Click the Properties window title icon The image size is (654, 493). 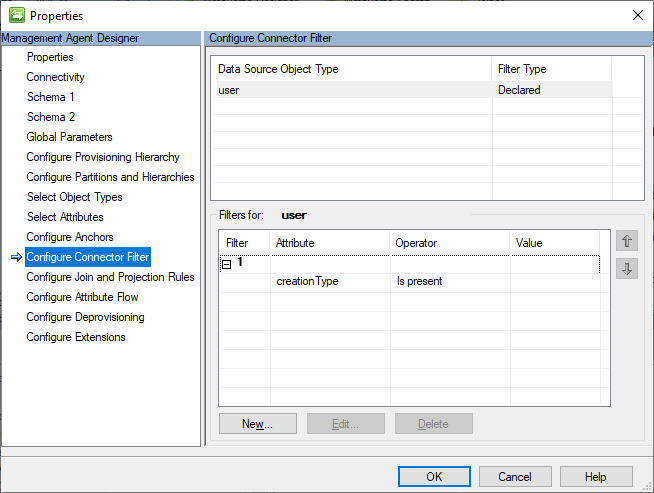(16, 15)
